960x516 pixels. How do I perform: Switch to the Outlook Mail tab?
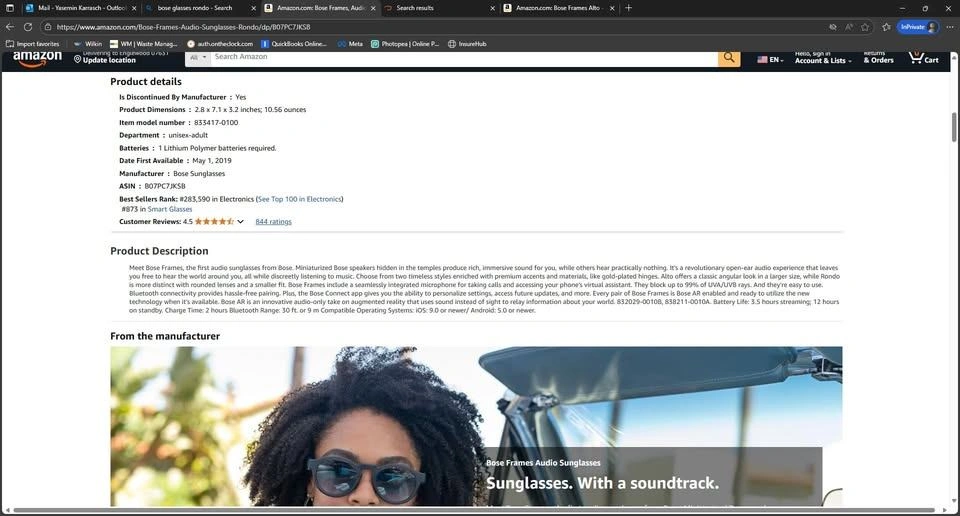[75, 8]
